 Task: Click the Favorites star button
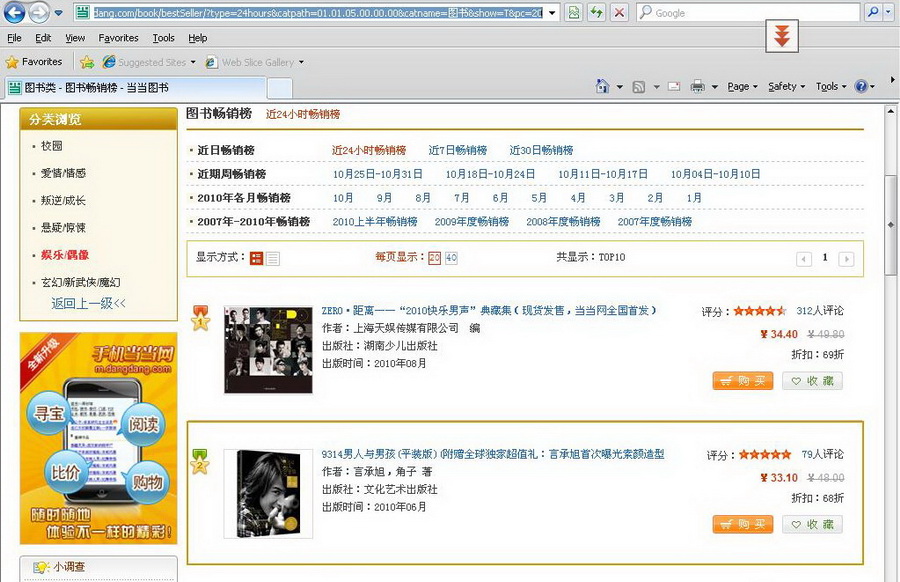click(x=34, y=61)
